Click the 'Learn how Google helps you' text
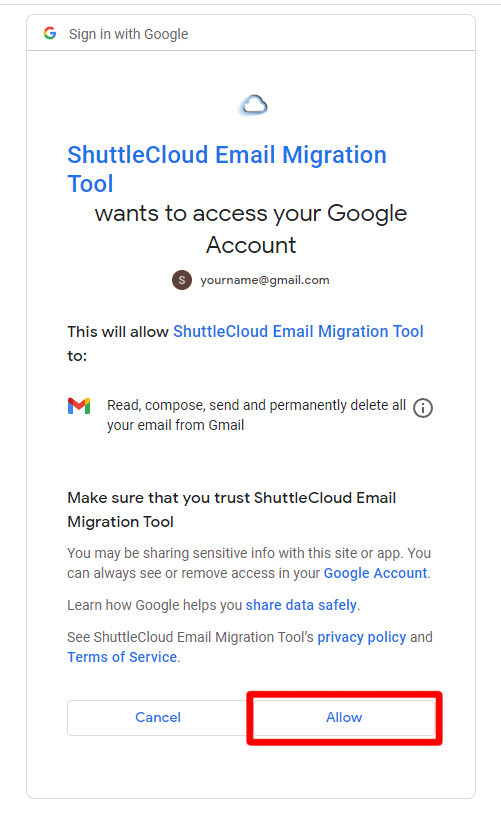Screen dimensions: 501x818 (154, 605)
